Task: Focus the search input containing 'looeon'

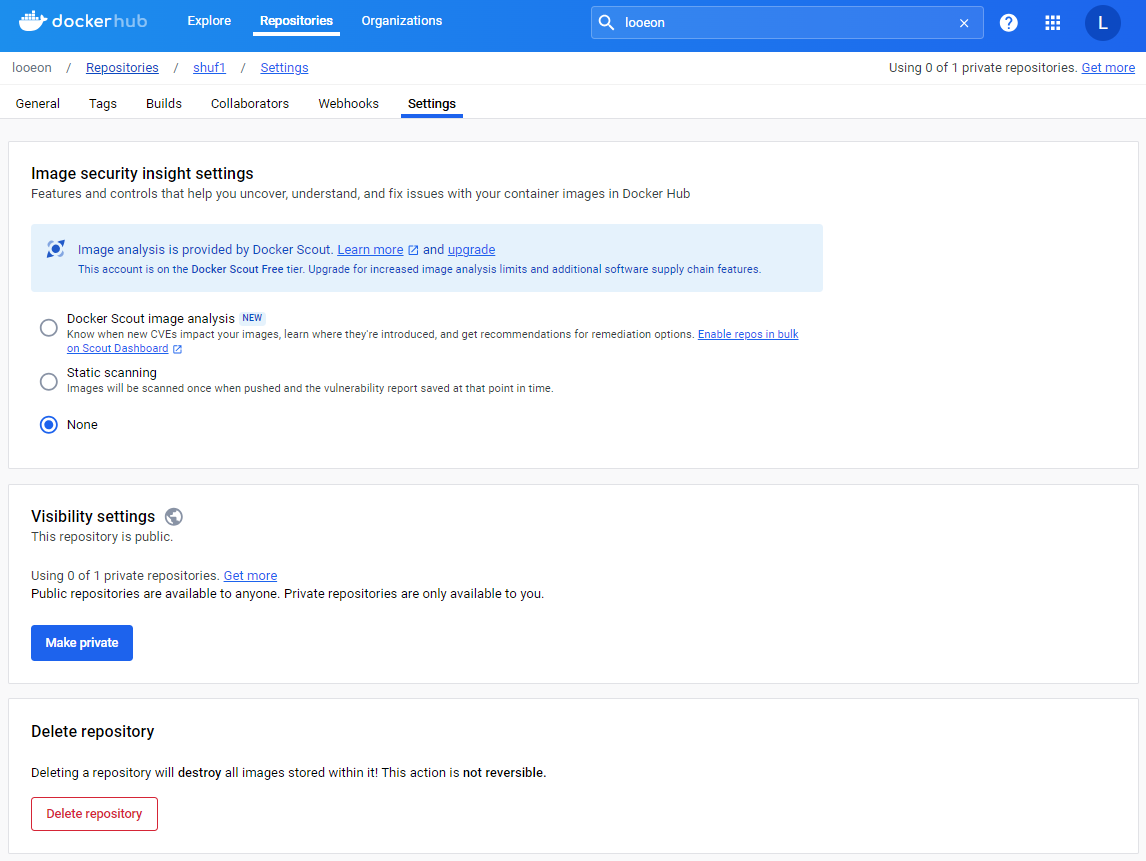Action: [x=786, y=23]
